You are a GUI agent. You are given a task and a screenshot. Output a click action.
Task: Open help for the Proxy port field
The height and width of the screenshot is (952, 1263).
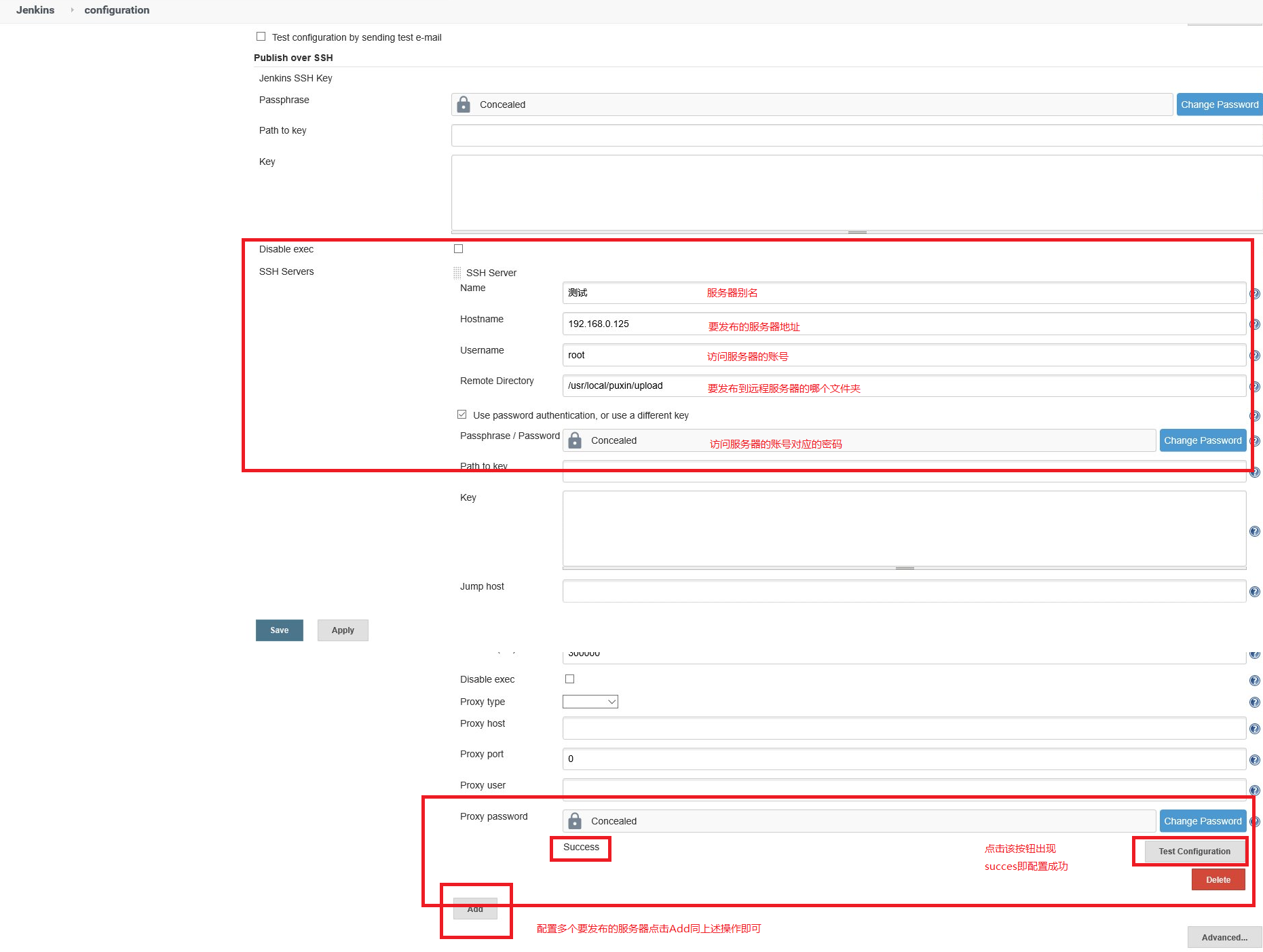click(x=1255, y=759)
